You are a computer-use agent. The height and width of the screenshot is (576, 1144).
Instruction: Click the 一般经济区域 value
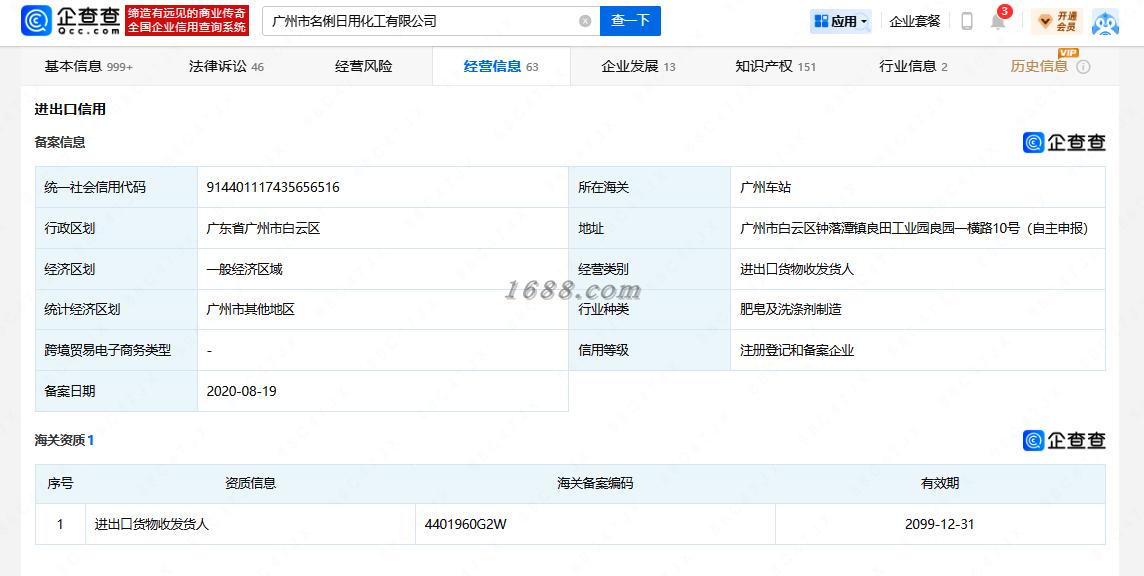coord(244,269)
